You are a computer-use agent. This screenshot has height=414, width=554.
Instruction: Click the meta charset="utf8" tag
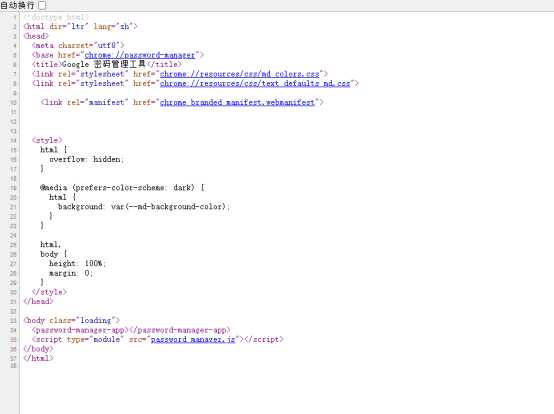coord(78,46)
